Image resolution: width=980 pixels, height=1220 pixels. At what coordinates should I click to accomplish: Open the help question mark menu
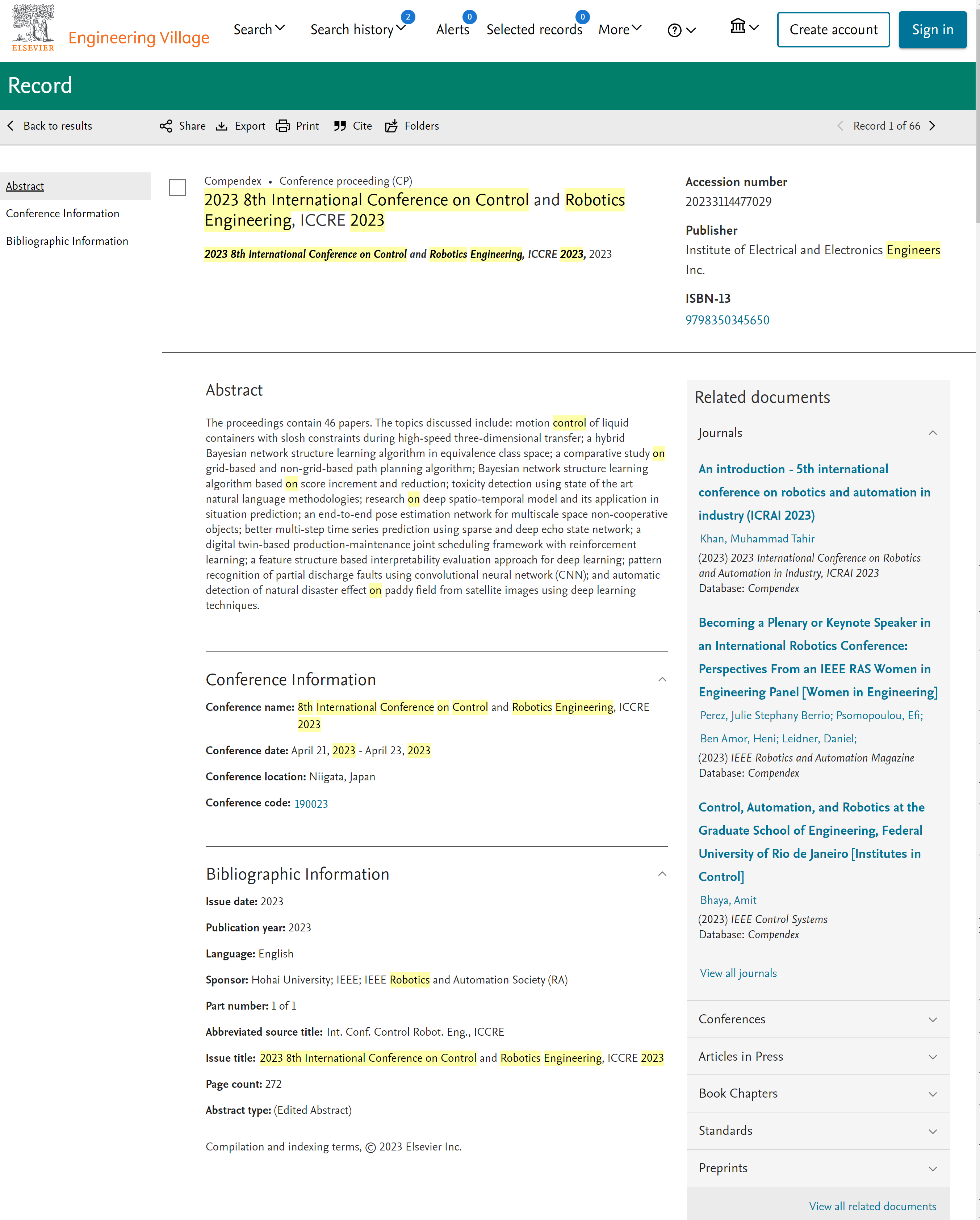coord(681,30)
